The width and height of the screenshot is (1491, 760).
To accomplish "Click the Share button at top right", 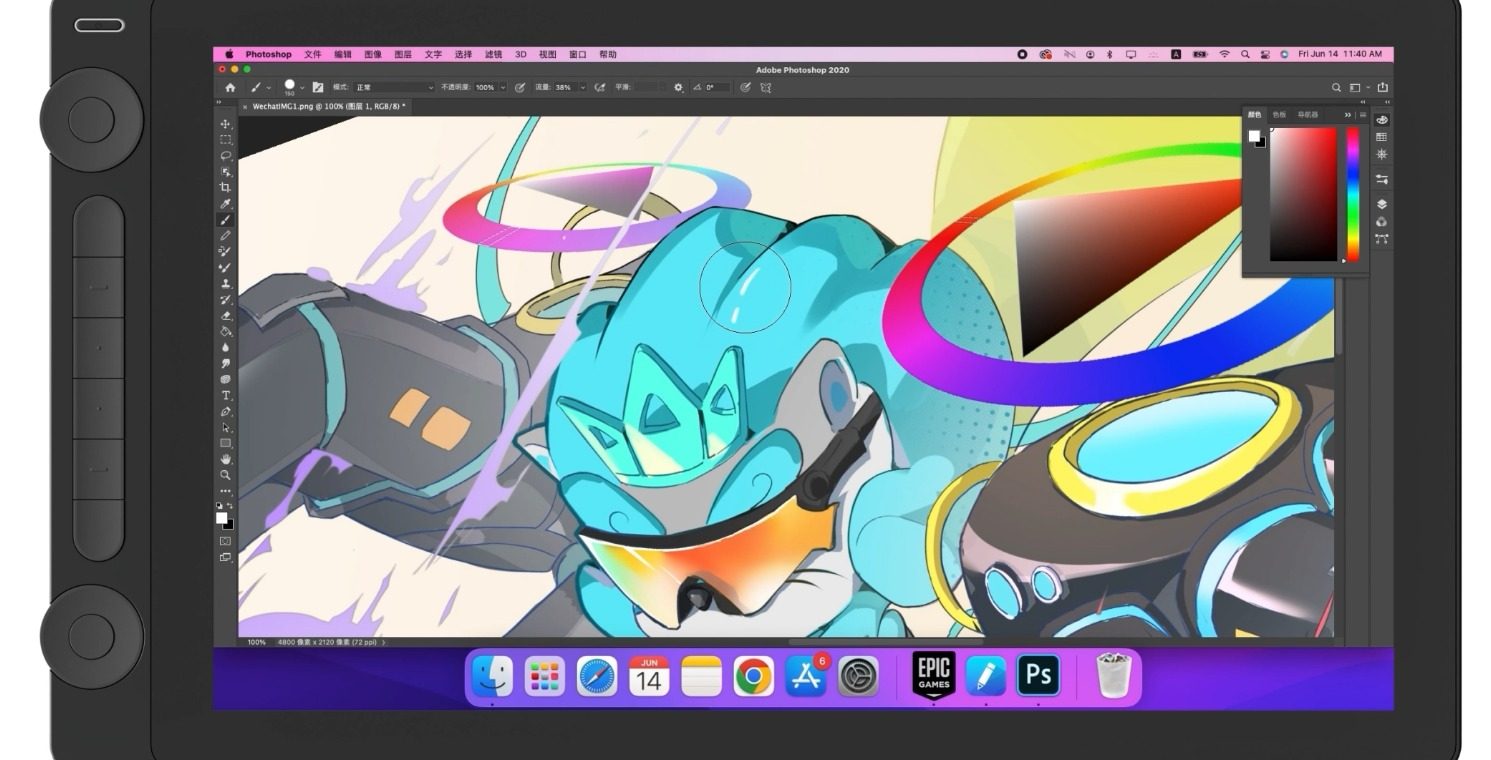I will [1383, 88].
